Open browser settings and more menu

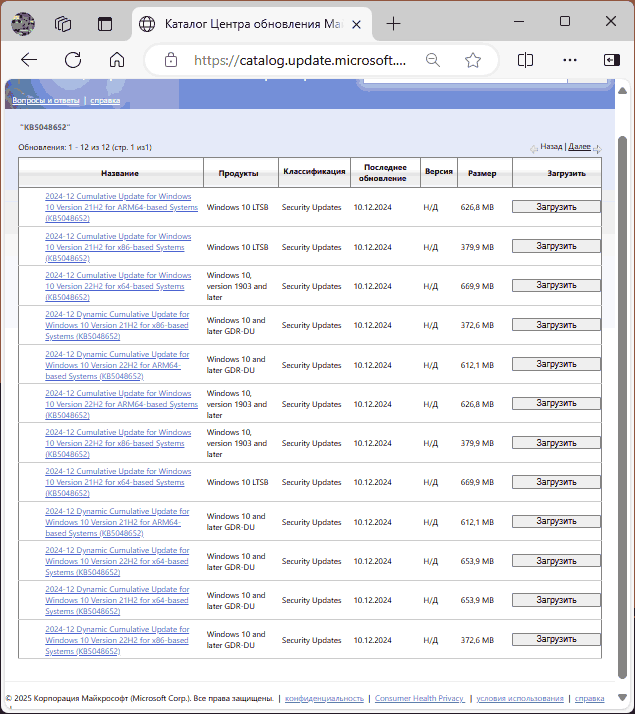click(x=569, y=60)
